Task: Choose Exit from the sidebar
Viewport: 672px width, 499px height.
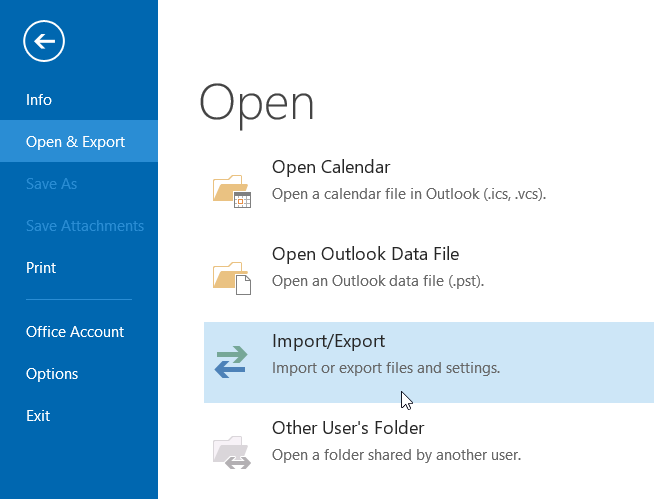Action: 38,416
